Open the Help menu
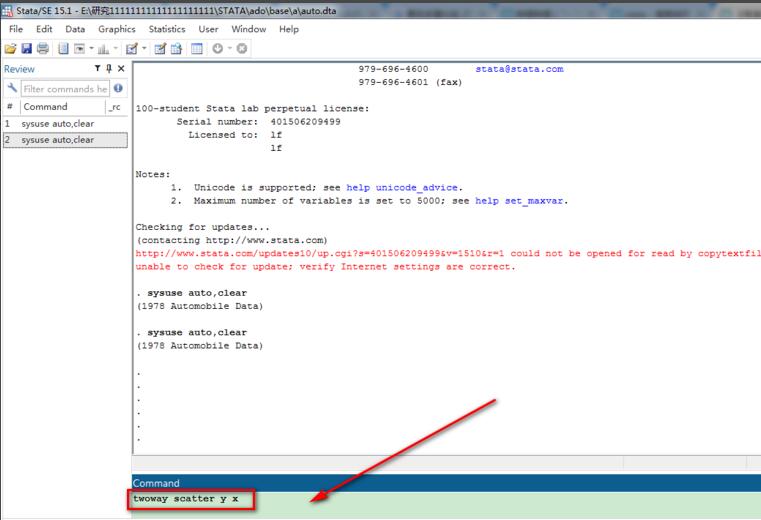 tap(289, 29)
